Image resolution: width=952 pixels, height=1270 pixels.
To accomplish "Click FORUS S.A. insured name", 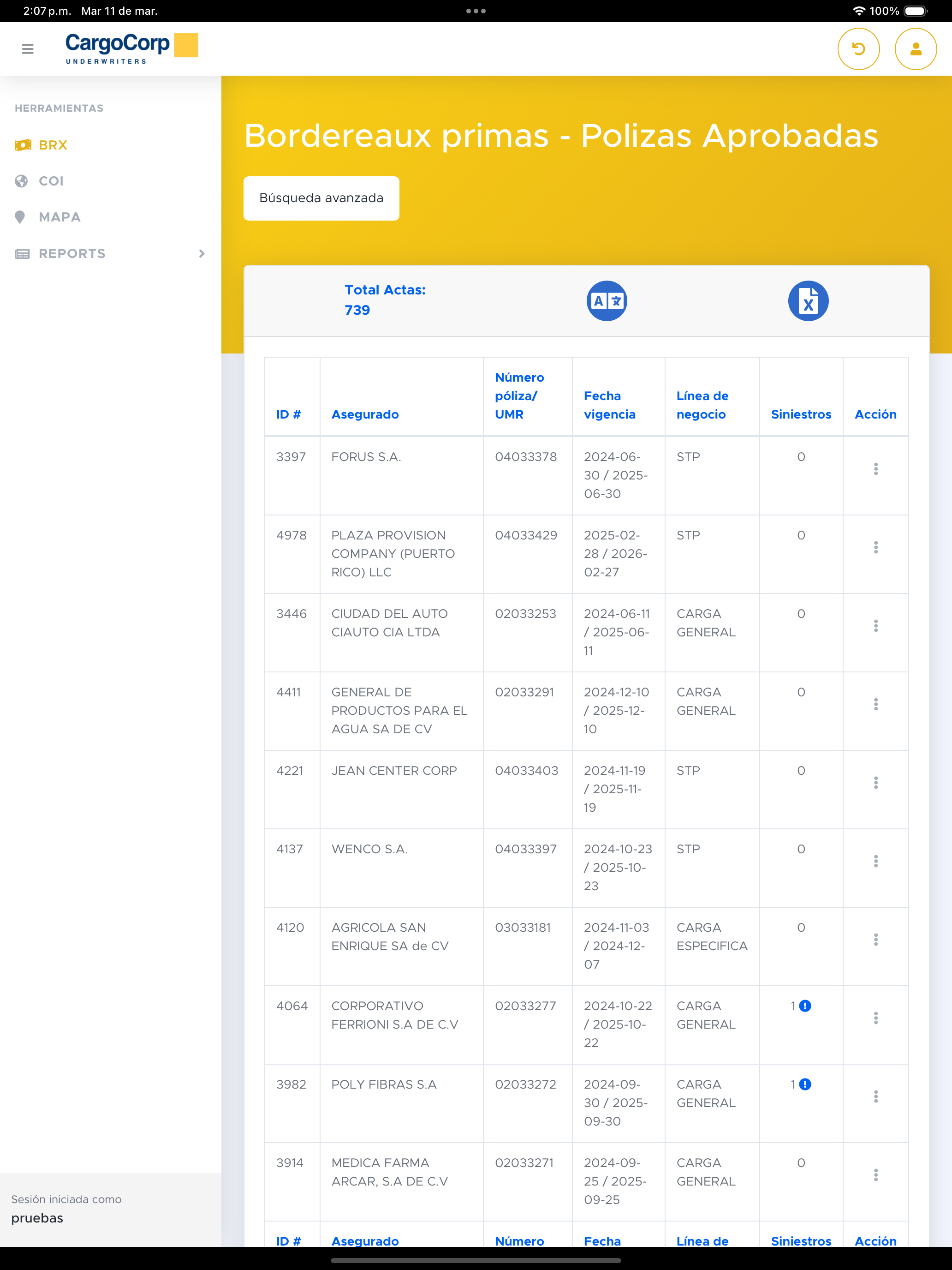I will (x=366, y=457).
